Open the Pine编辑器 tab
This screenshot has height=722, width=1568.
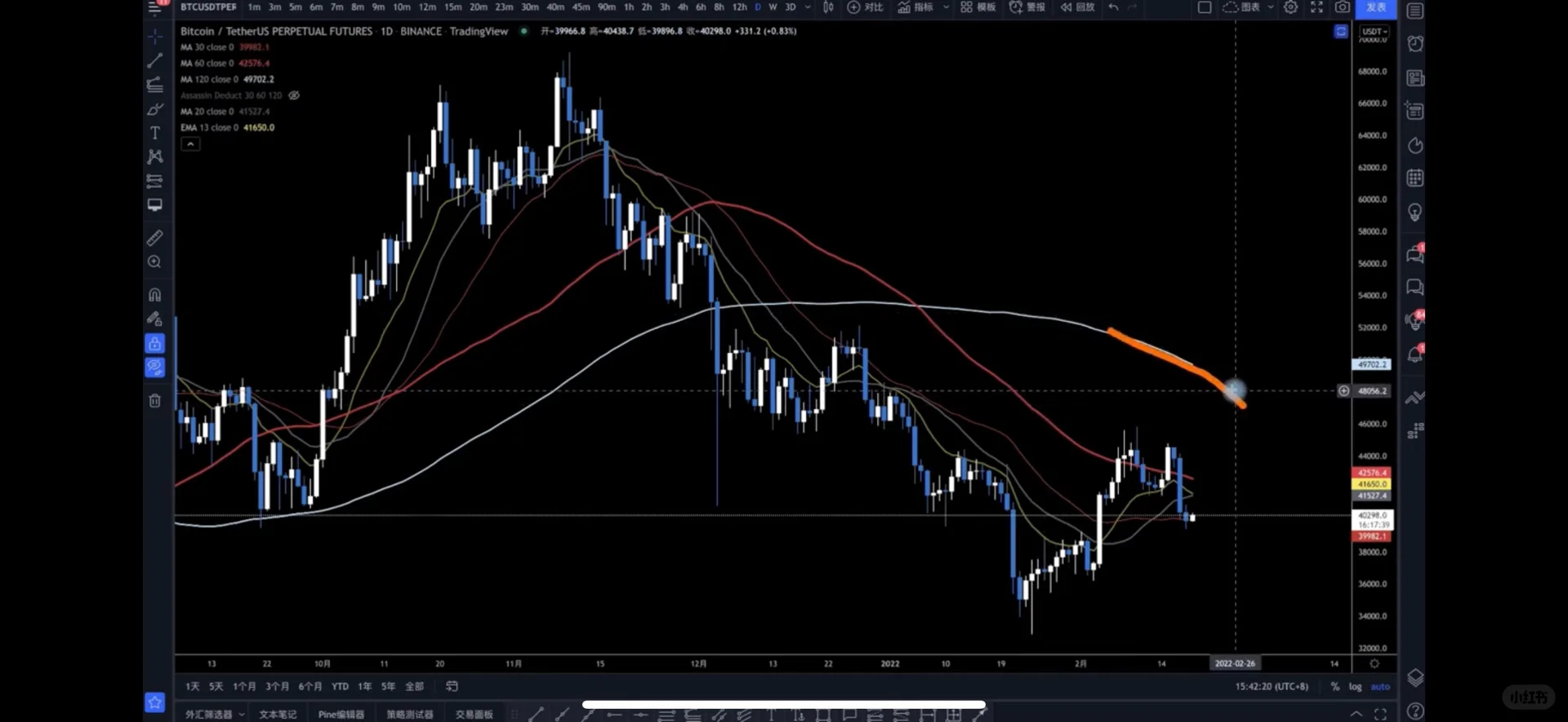(341, 715)
